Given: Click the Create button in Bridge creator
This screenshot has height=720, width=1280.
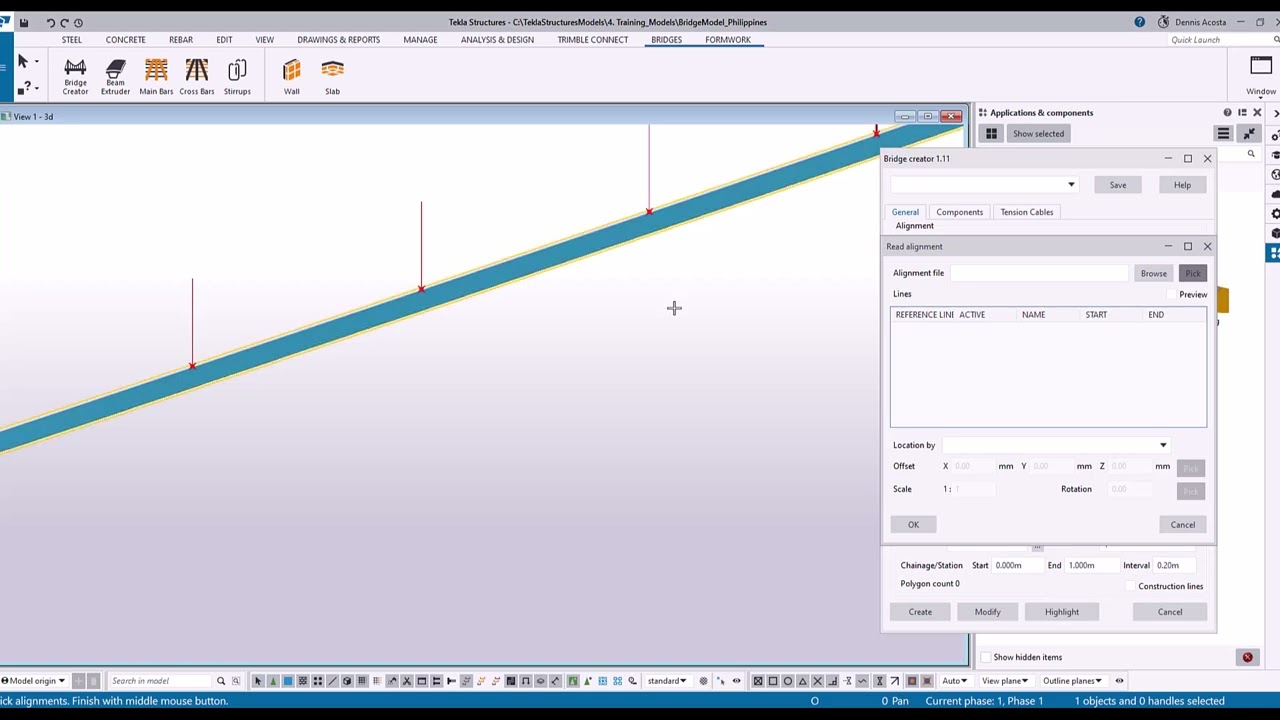Looking at the screenshot, I should pyautogui.click(x=920, y=612).
